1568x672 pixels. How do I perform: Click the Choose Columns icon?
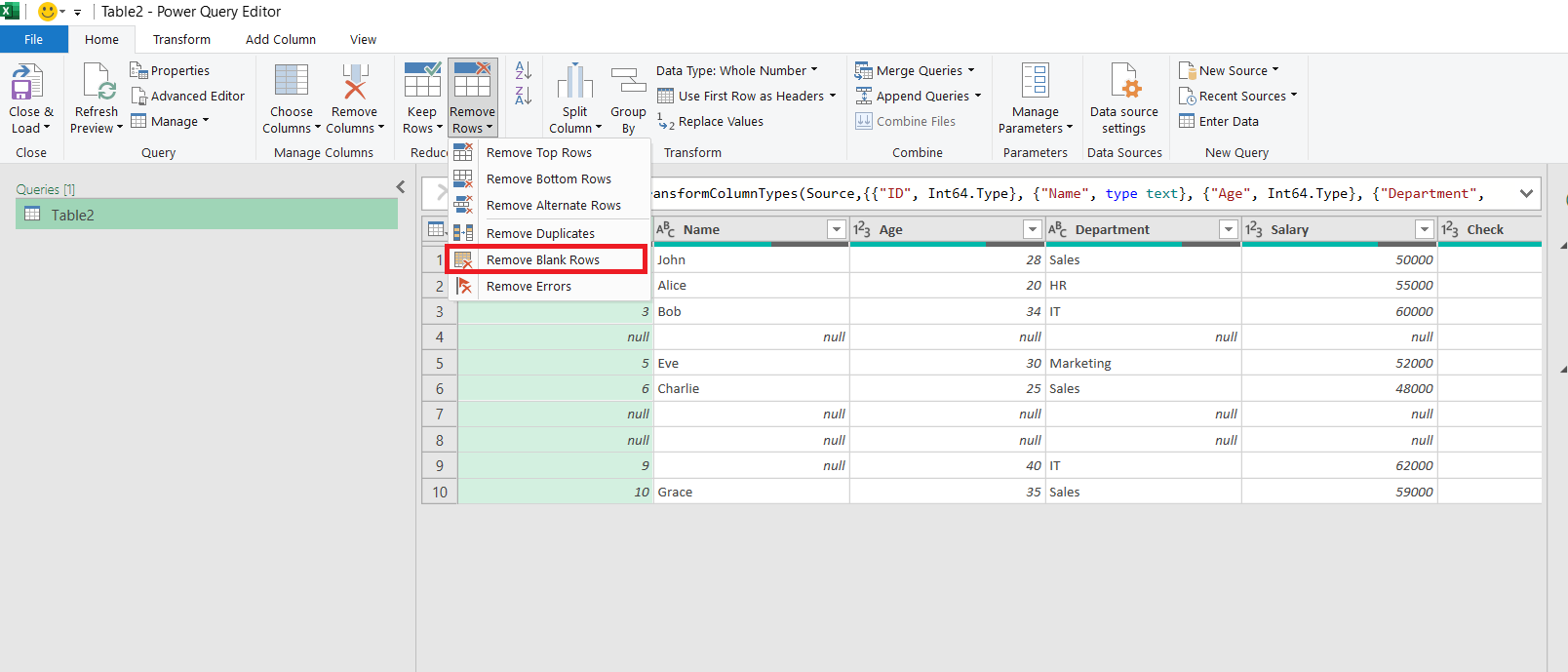291,80
